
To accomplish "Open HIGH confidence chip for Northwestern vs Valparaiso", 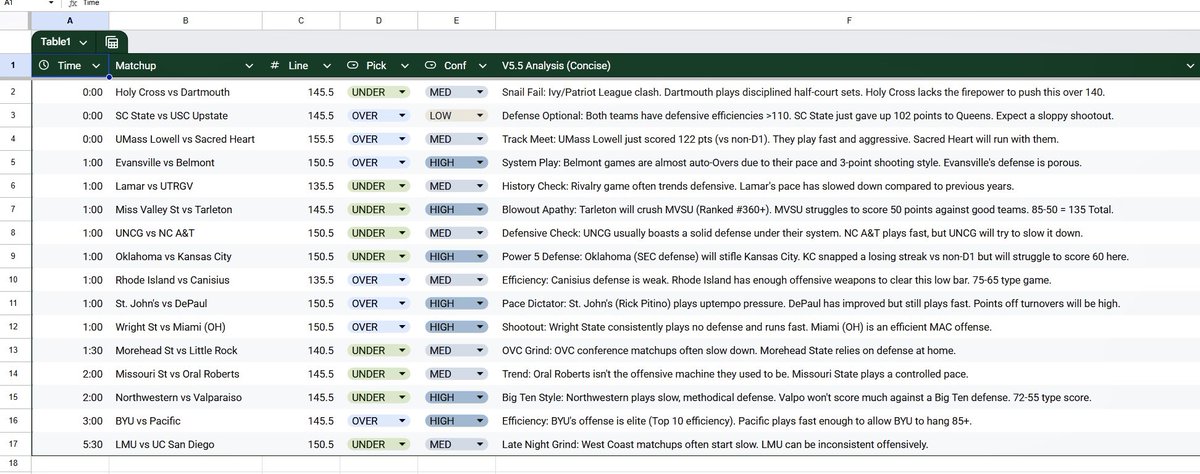I will tap(456, 397).
